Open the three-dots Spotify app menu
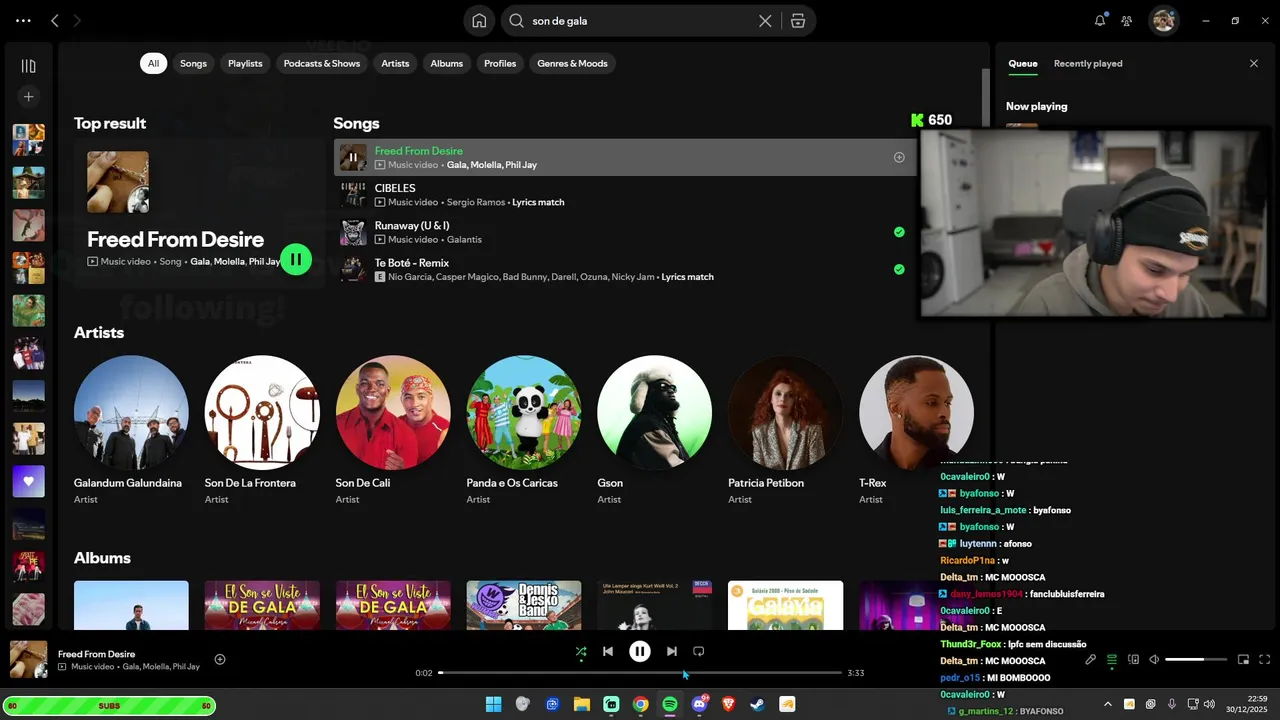 [x=23, y=20]
